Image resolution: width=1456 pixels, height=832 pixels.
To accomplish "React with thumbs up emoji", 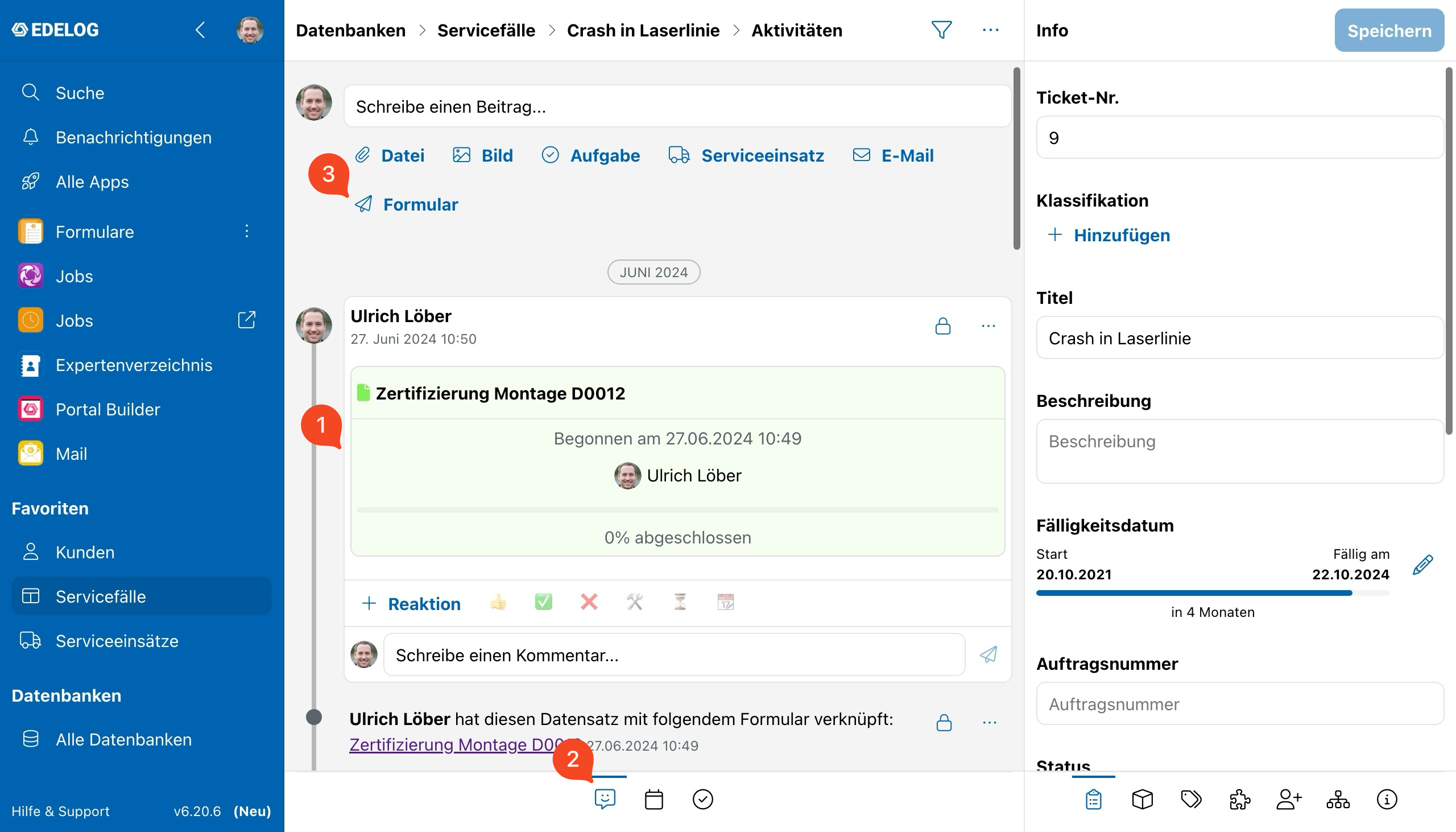I will click(498, 602).
